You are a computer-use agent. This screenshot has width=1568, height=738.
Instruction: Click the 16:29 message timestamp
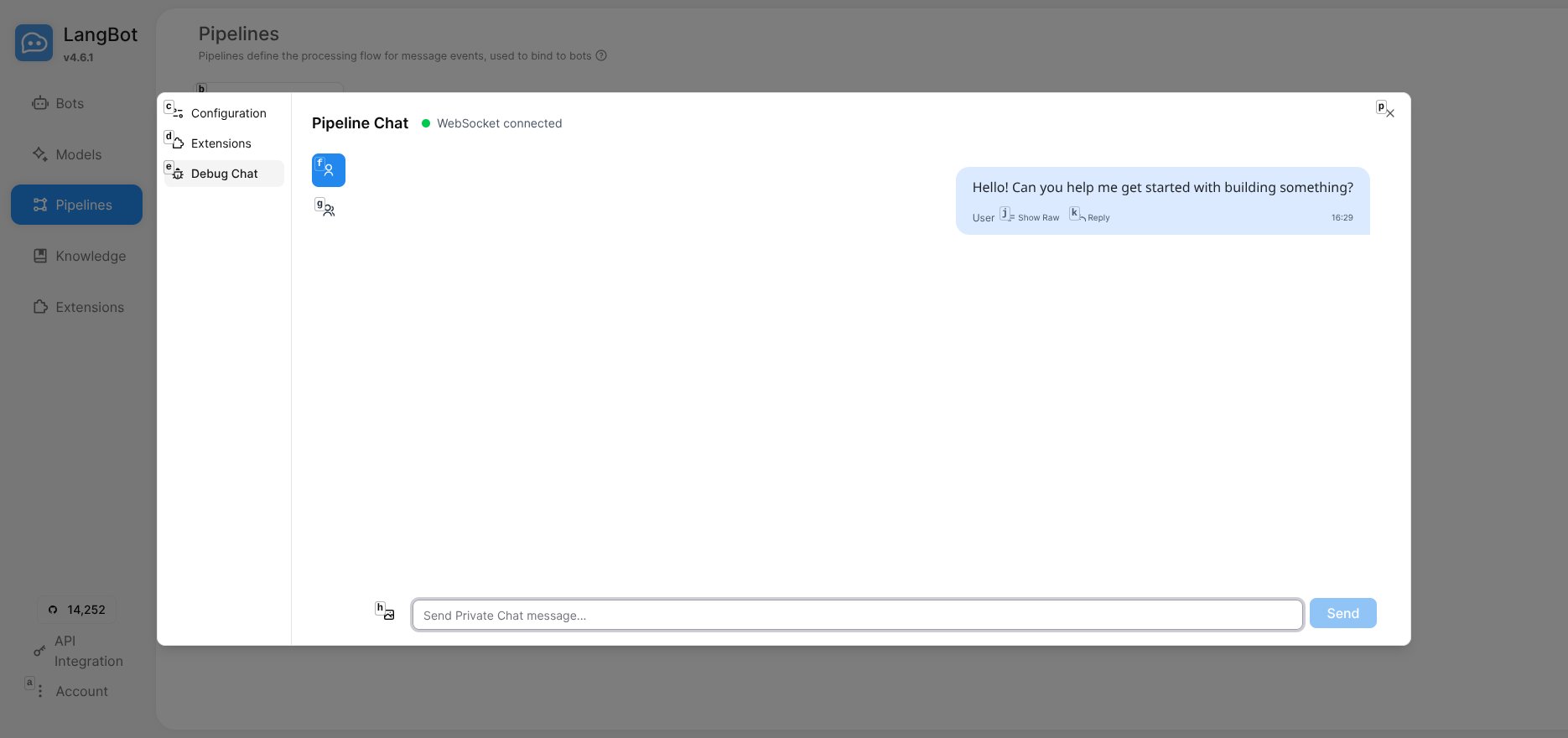click(x=1342, y=217)
